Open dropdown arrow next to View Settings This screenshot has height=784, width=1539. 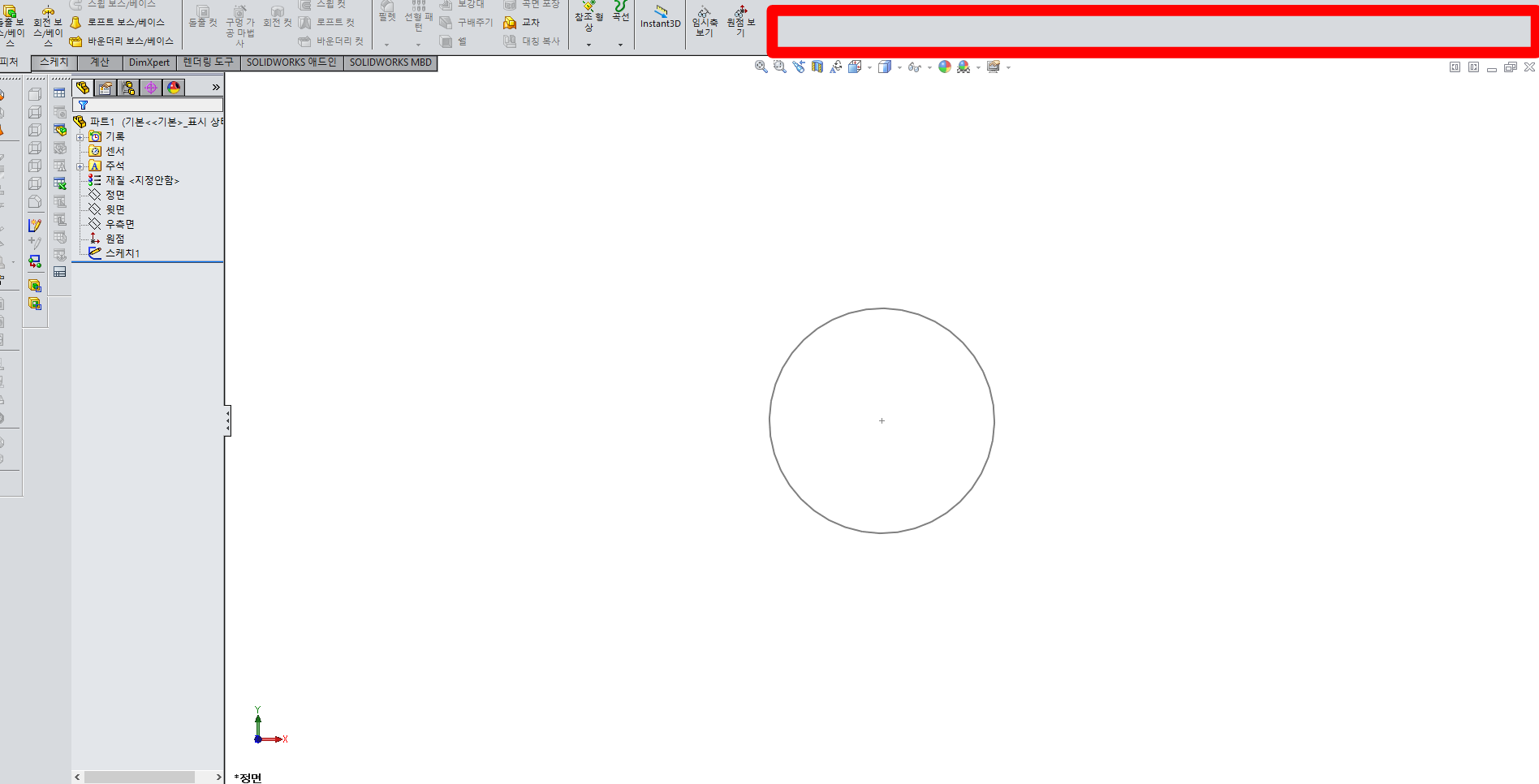coord(1008,67)
